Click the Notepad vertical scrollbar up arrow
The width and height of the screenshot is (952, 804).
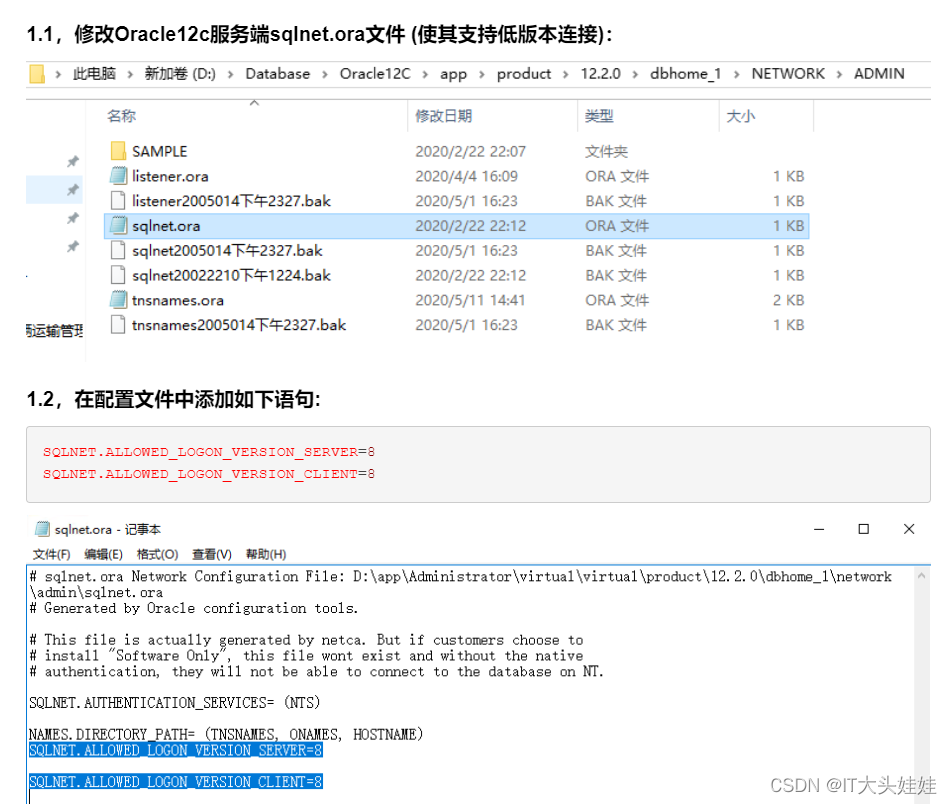click(921, 576)
